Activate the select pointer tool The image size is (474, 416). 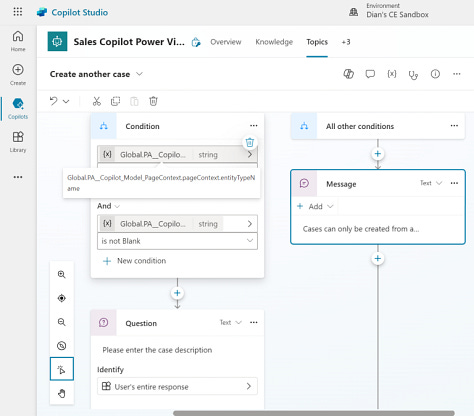pyautogui.click(x=62, y=369)
